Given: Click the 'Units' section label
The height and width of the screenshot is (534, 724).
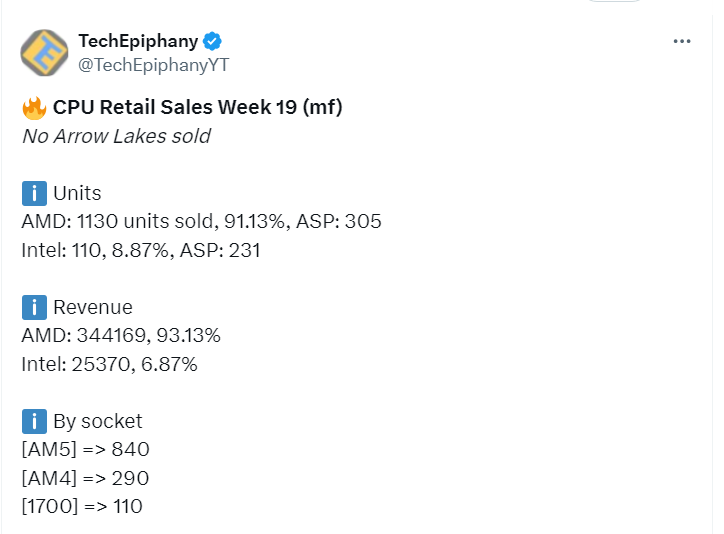Looking at the screenshot, I should (77, 193).
